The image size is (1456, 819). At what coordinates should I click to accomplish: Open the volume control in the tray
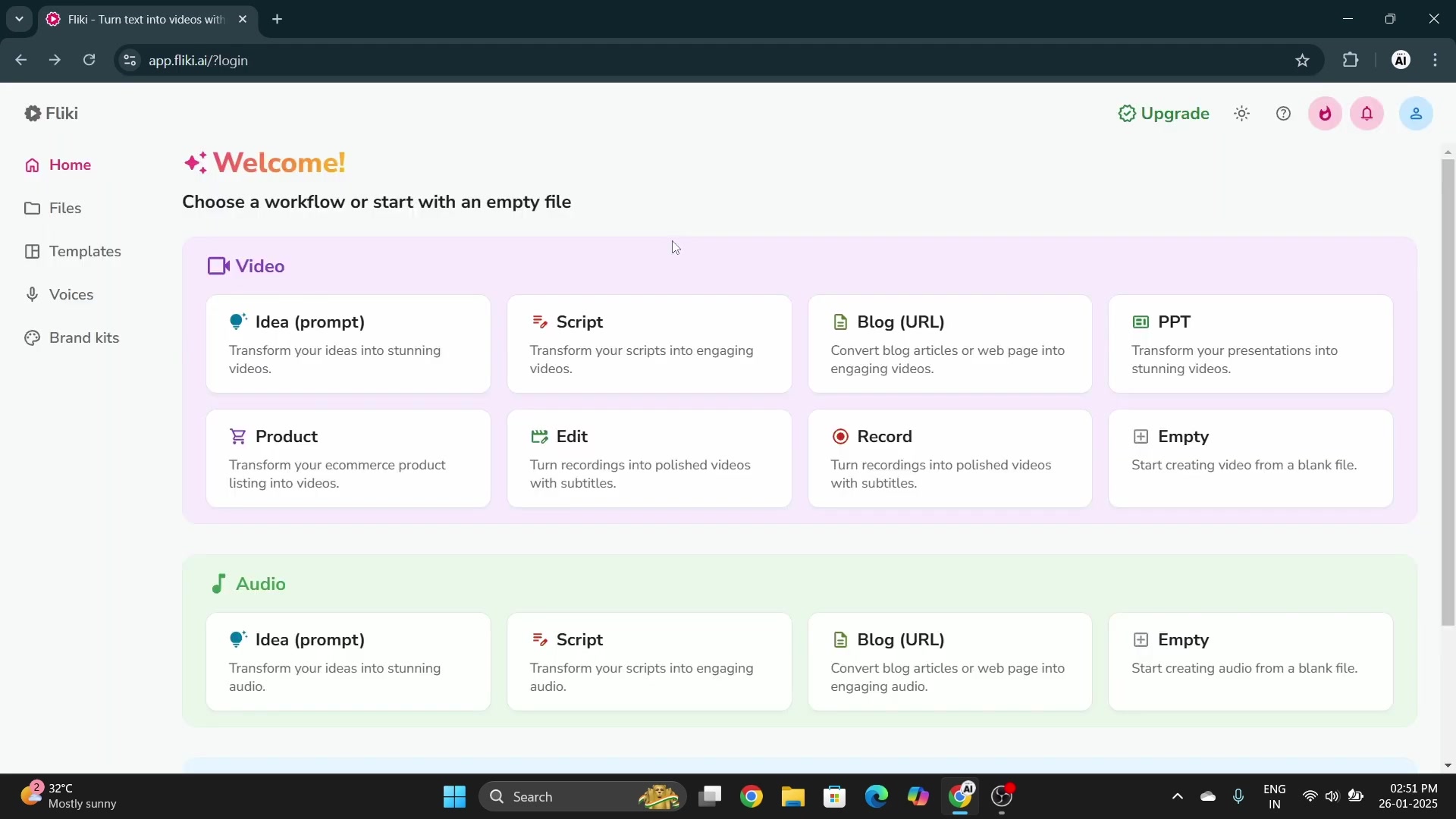coord(1332,796)
